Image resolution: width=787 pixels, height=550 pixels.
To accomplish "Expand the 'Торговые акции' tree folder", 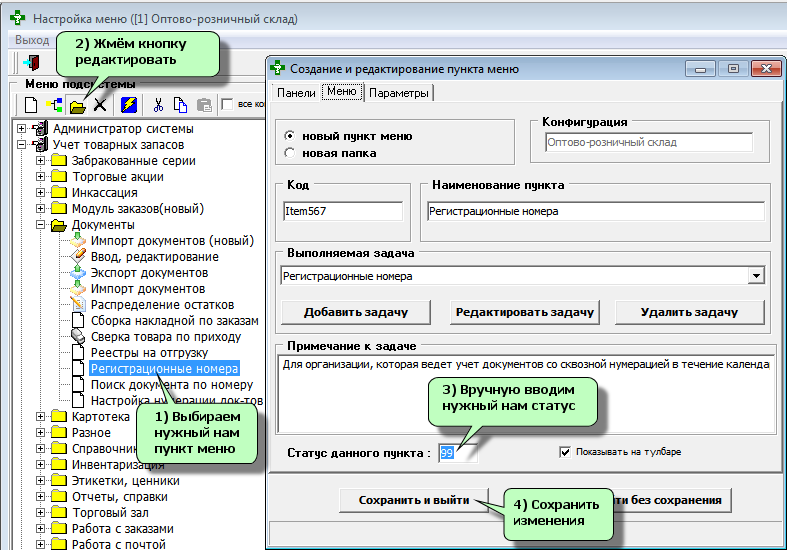I will 40,177.
